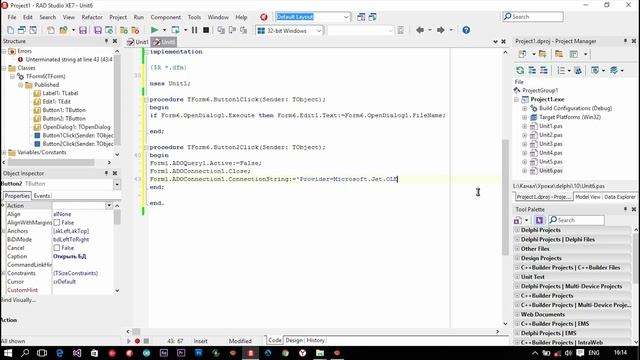The width and height of the screenshot is (640, 360).
Task: Expand Unit1.pas in Project Manager
Action: click(524, 127)
